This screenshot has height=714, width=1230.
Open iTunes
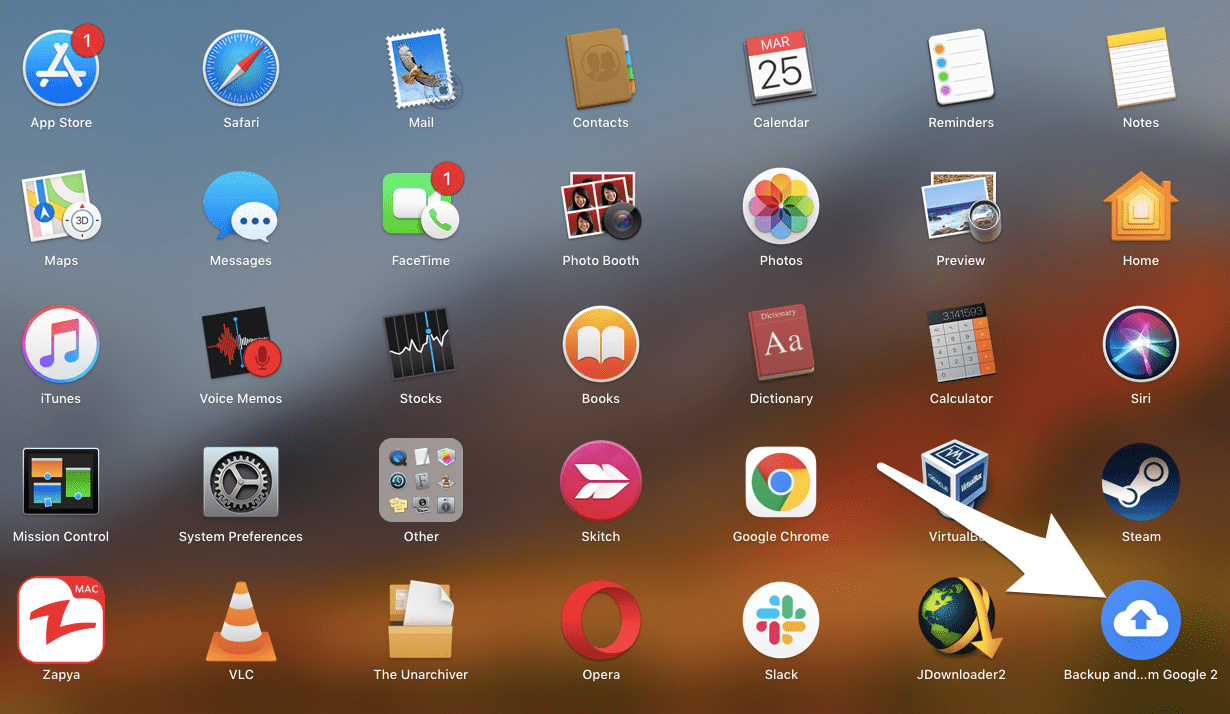(x=61, y=343)
